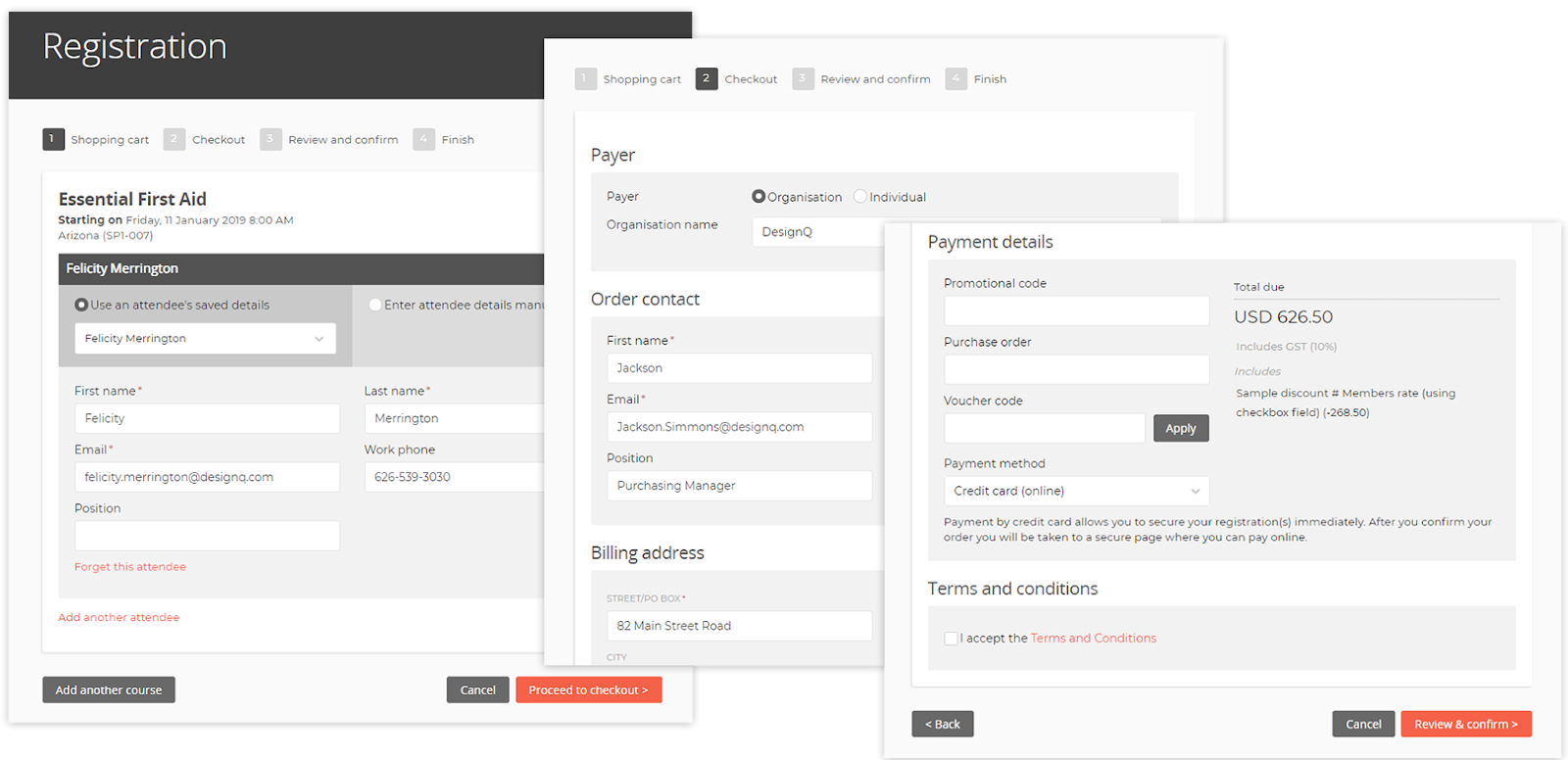
Task: Click the Purchase order field
Action: [1076, 369]
